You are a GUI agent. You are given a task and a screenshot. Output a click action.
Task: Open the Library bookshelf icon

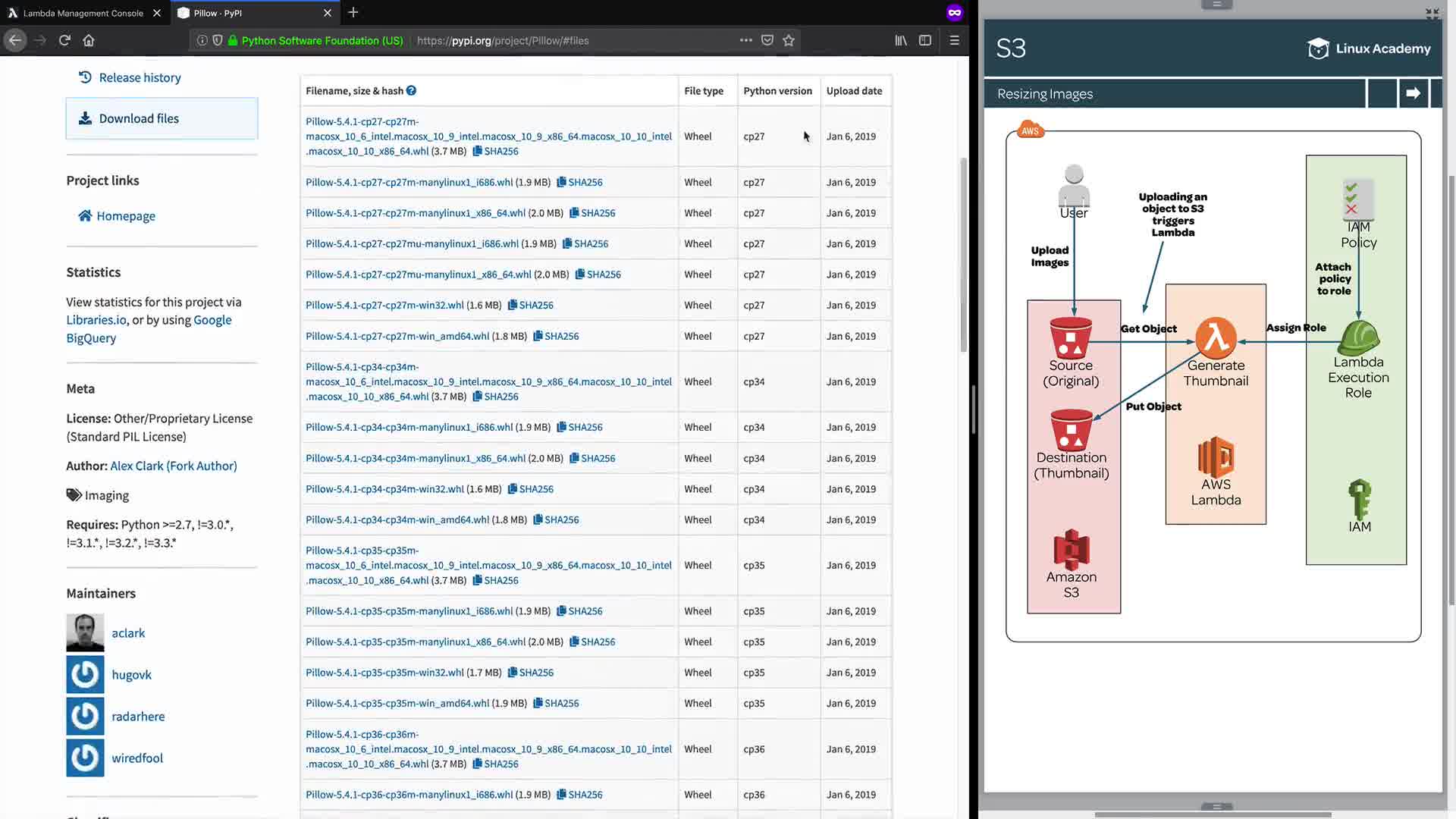pyautogui.click(x=901, y=40)
